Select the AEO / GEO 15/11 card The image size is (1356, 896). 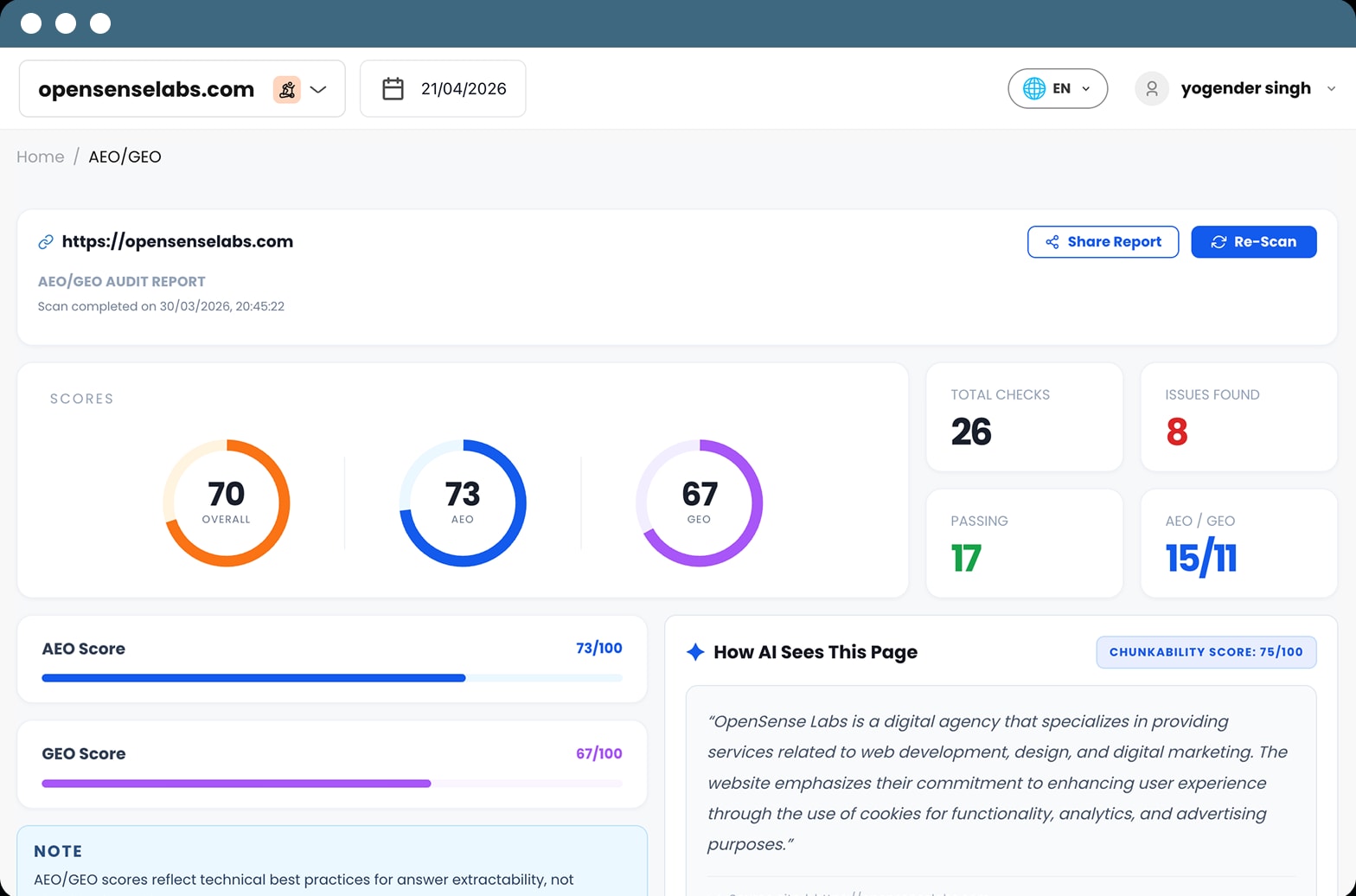pyautogui.click(x=1239, y=543)
